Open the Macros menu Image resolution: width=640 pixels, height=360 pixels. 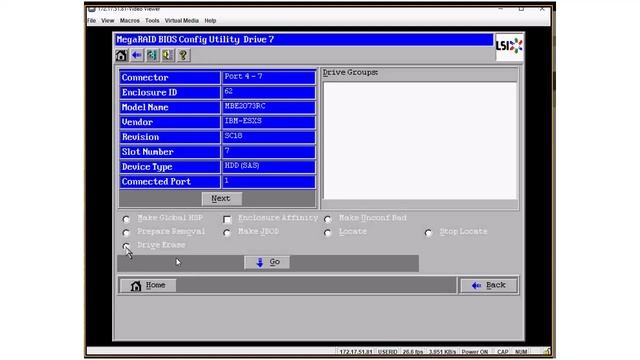click(130, 20)
